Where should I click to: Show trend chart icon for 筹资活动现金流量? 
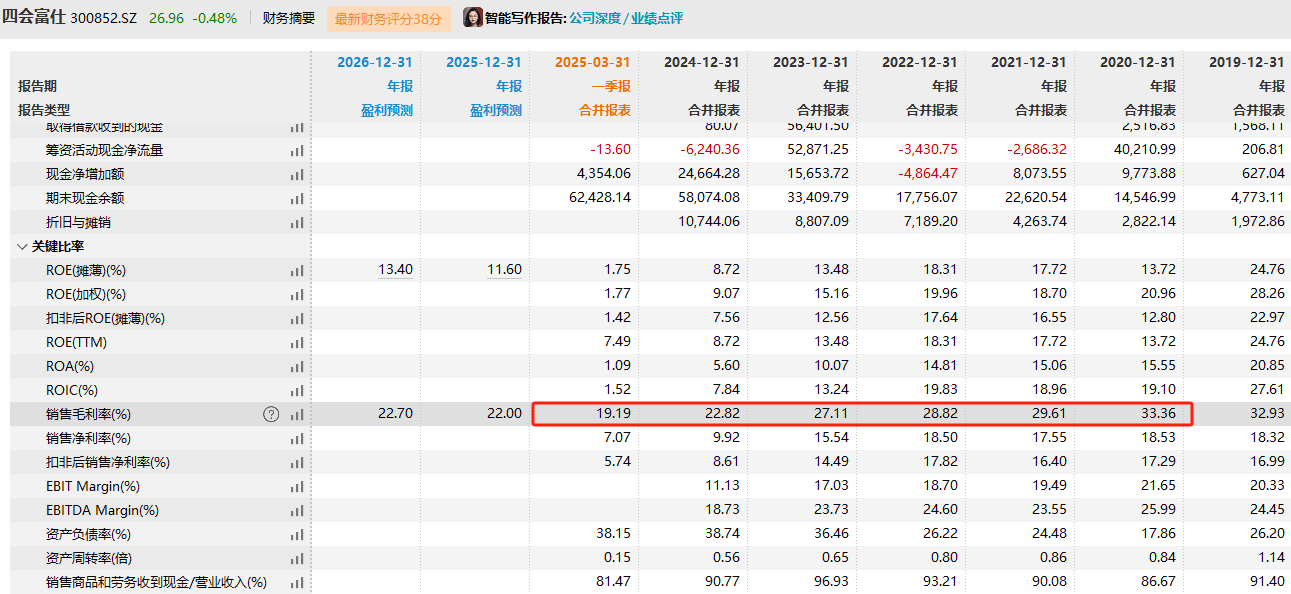pyautogui.click(x=297, y=151)
